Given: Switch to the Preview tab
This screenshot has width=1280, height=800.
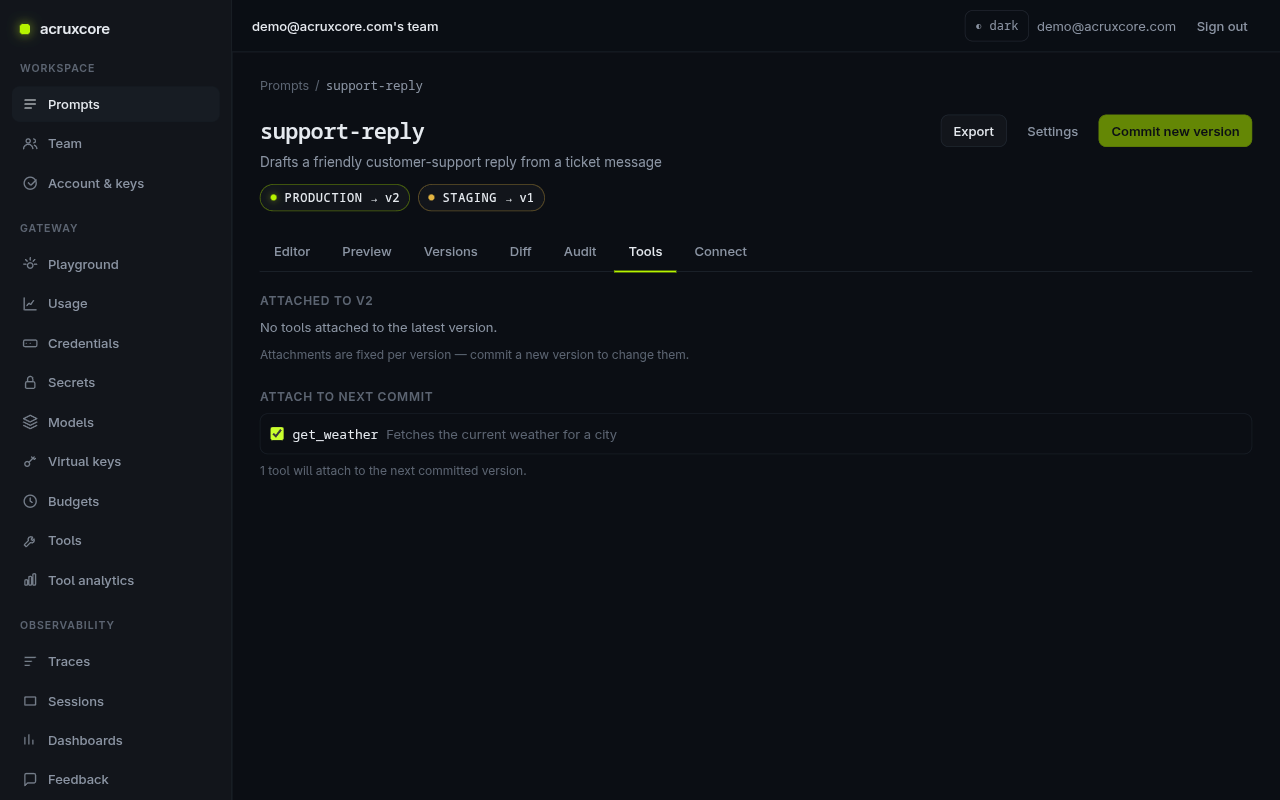Looking at the screenshot, I should pyautogui.click(x=367, y=252).
